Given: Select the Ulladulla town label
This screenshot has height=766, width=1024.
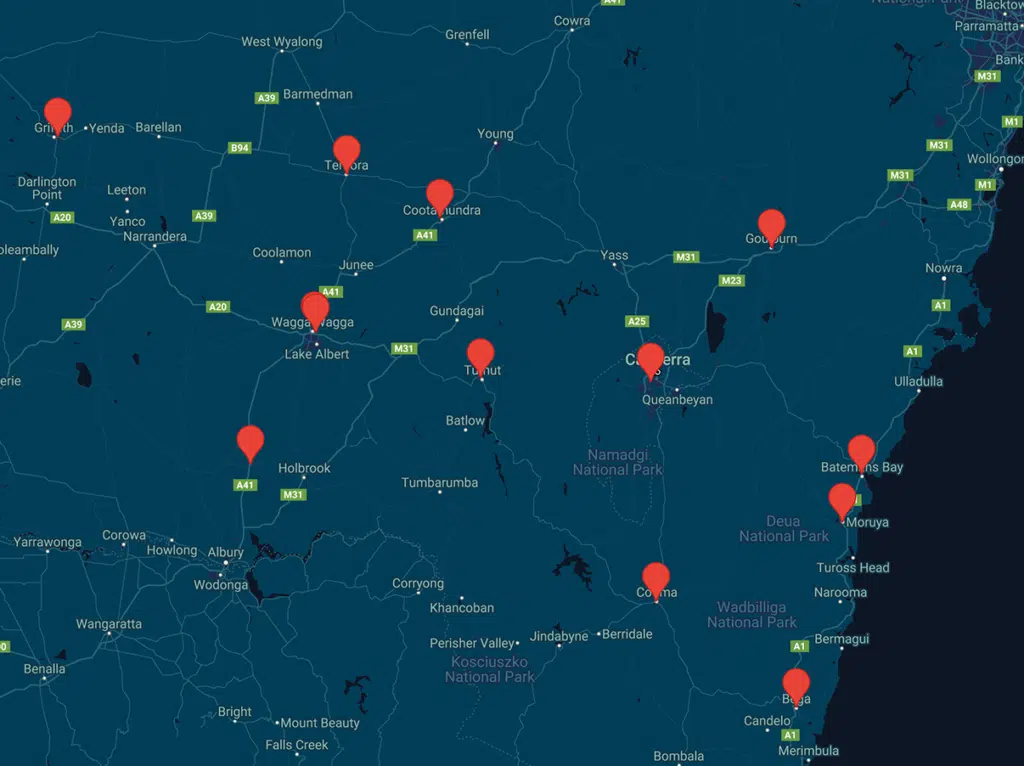Looking at the screenshot, I should tap(918, 381).
